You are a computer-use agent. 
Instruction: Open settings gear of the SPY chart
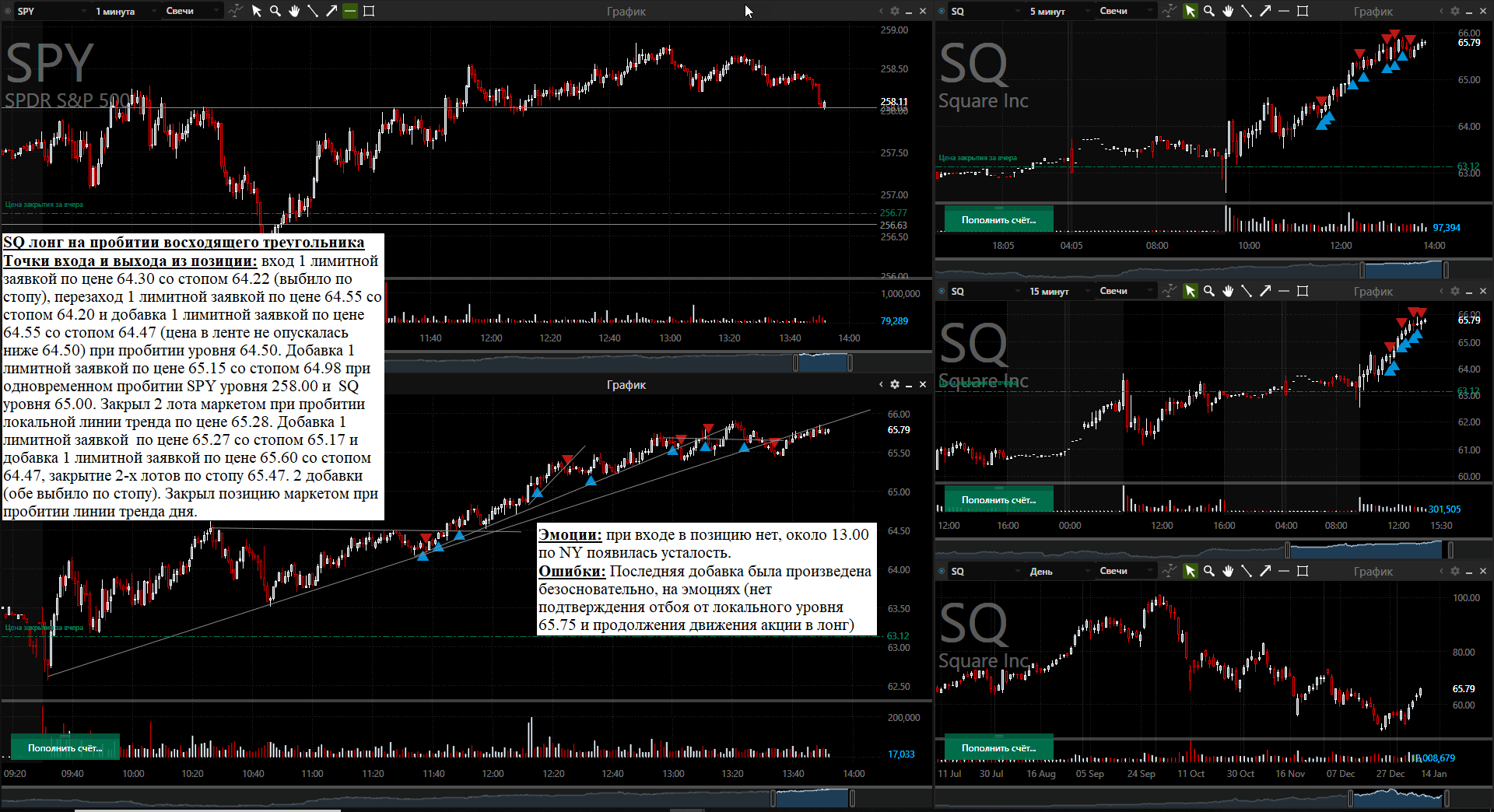[x=895, y=11]
